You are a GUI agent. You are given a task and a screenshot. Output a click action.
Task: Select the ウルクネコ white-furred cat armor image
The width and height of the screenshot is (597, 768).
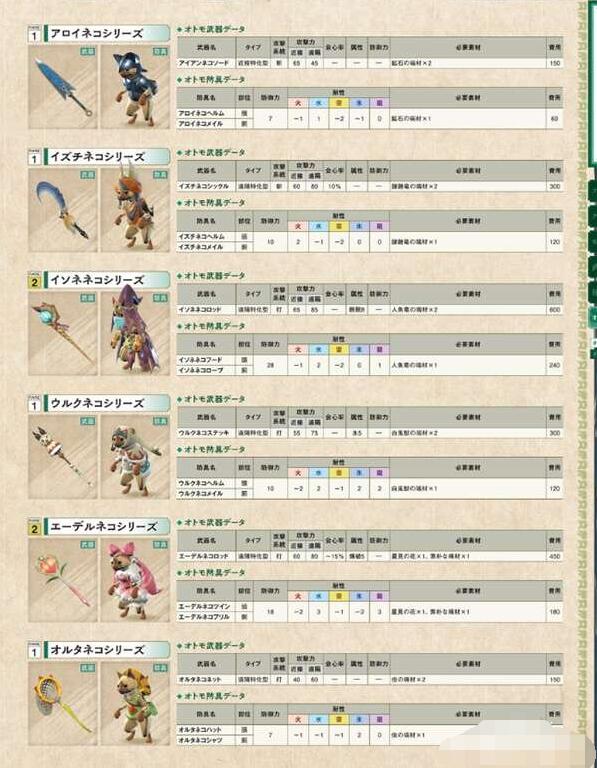pos(135,457)
